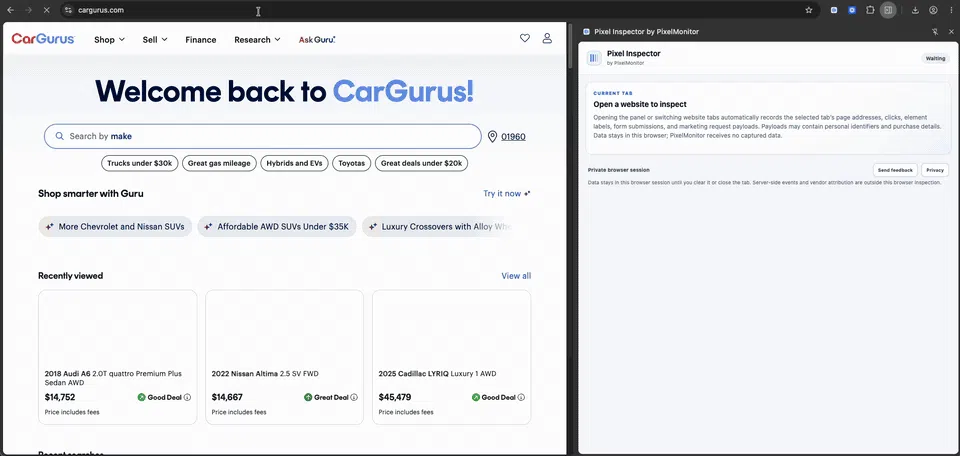
Task: Click the location pin icon beside 01960
Action: (492, 136)
